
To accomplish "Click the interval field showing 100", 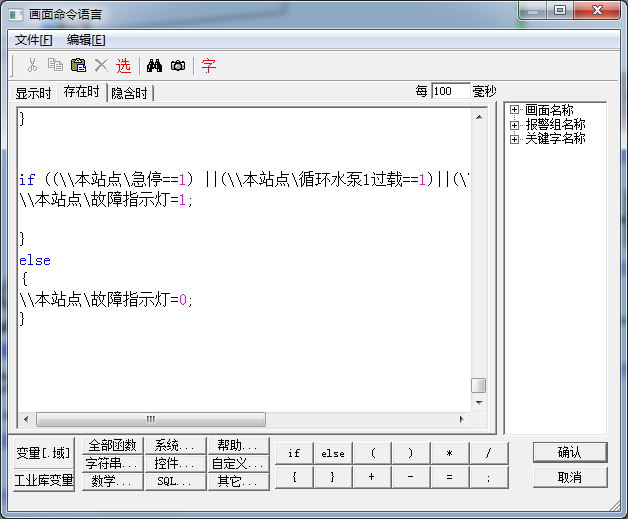I will coord(451,91).
